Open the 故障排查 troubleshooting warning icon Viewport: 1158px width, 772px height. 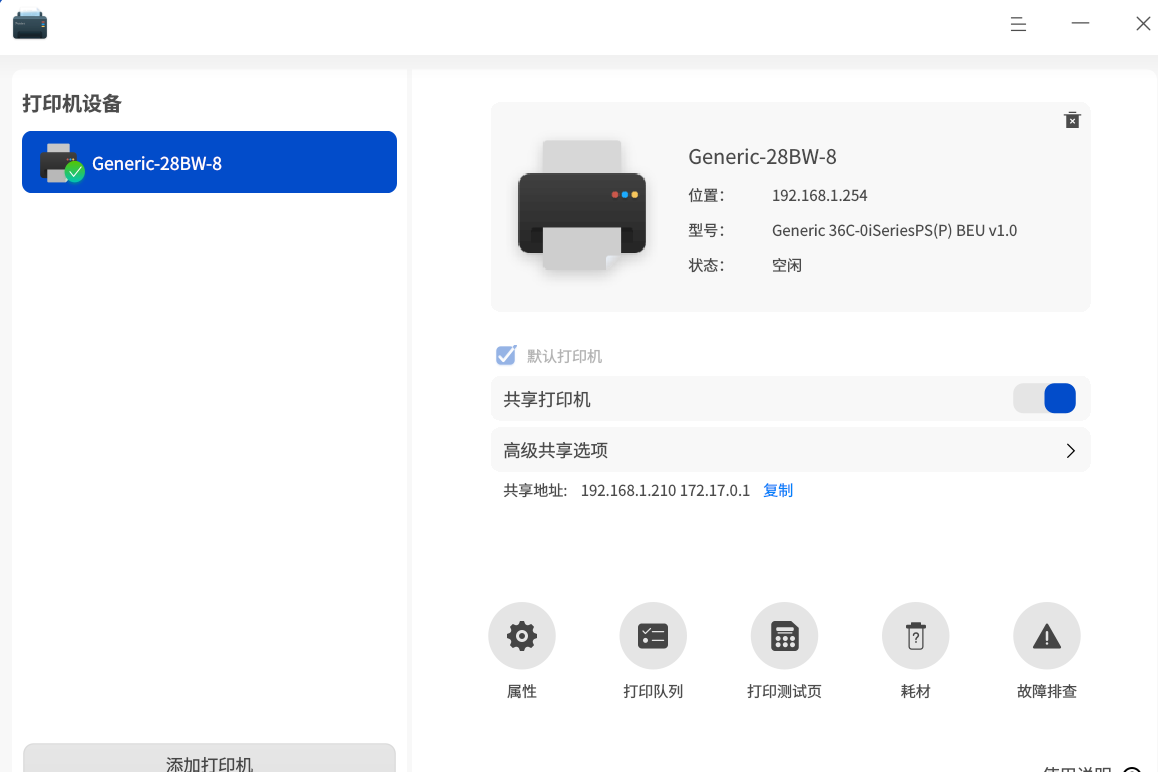point(1046,635)
